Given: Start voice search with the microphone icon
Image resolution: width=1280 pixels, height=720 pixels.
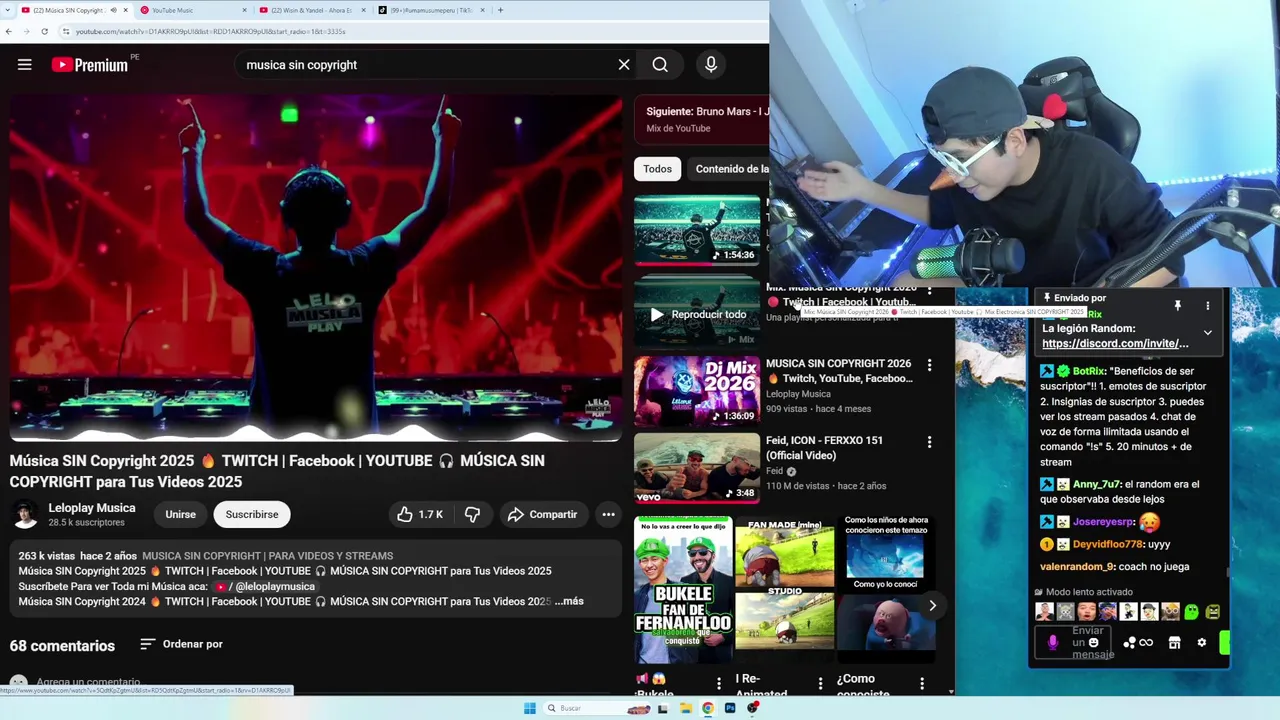Looking at the screenshot, I should [711, 65].
